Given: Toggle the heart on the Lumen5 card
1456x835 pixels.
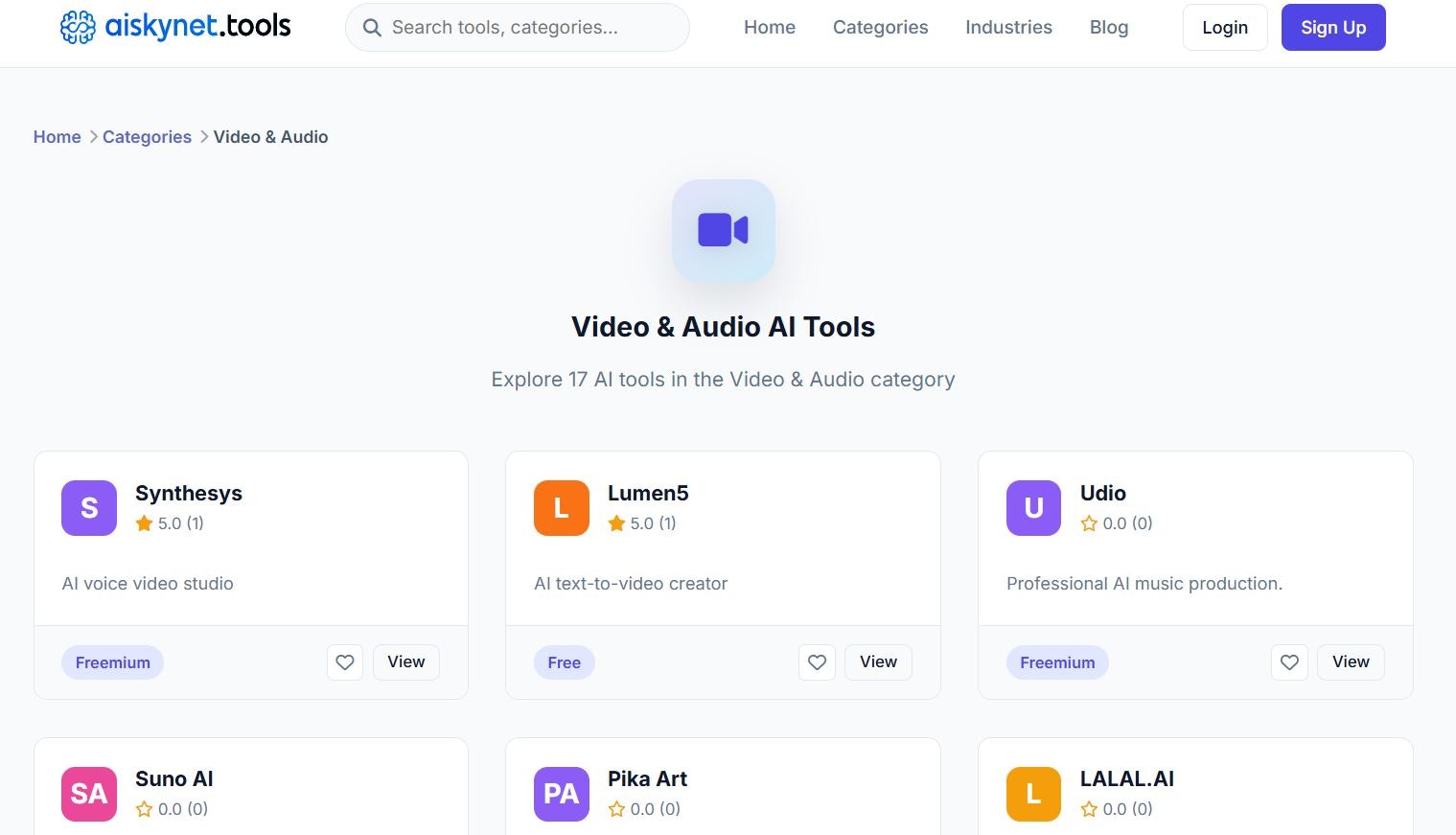Looking at the screenshot, I should pyautogui.click(x=817, y=661).
